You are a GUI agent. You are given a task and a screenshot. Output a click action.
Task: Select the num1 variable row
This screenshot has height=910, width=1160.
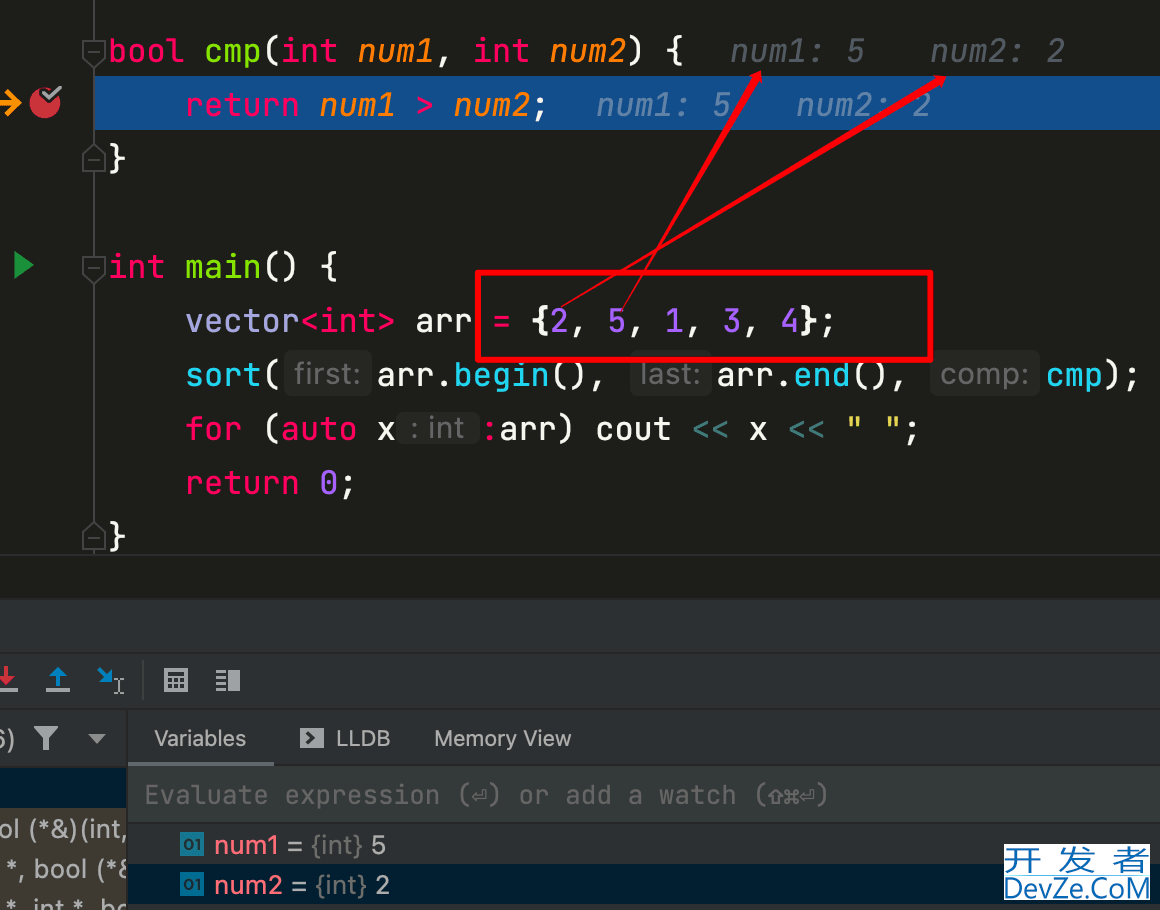pos(644,845)
